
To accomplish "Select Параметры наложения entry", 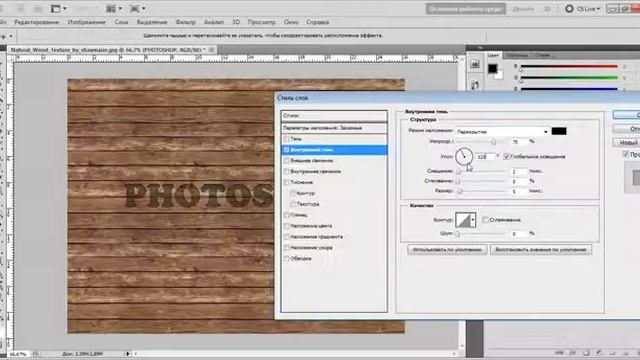I will tap(334, 128).
